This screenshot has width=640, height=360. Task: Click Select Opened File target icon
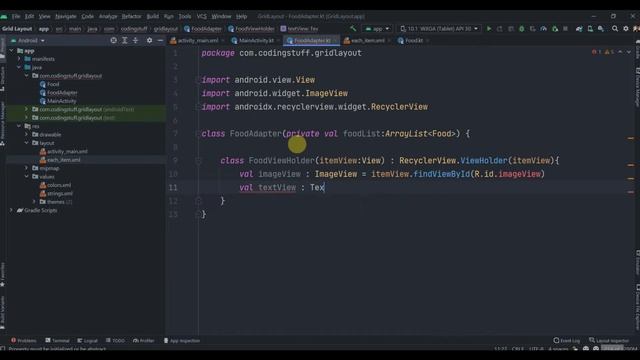tap(113, 40)
